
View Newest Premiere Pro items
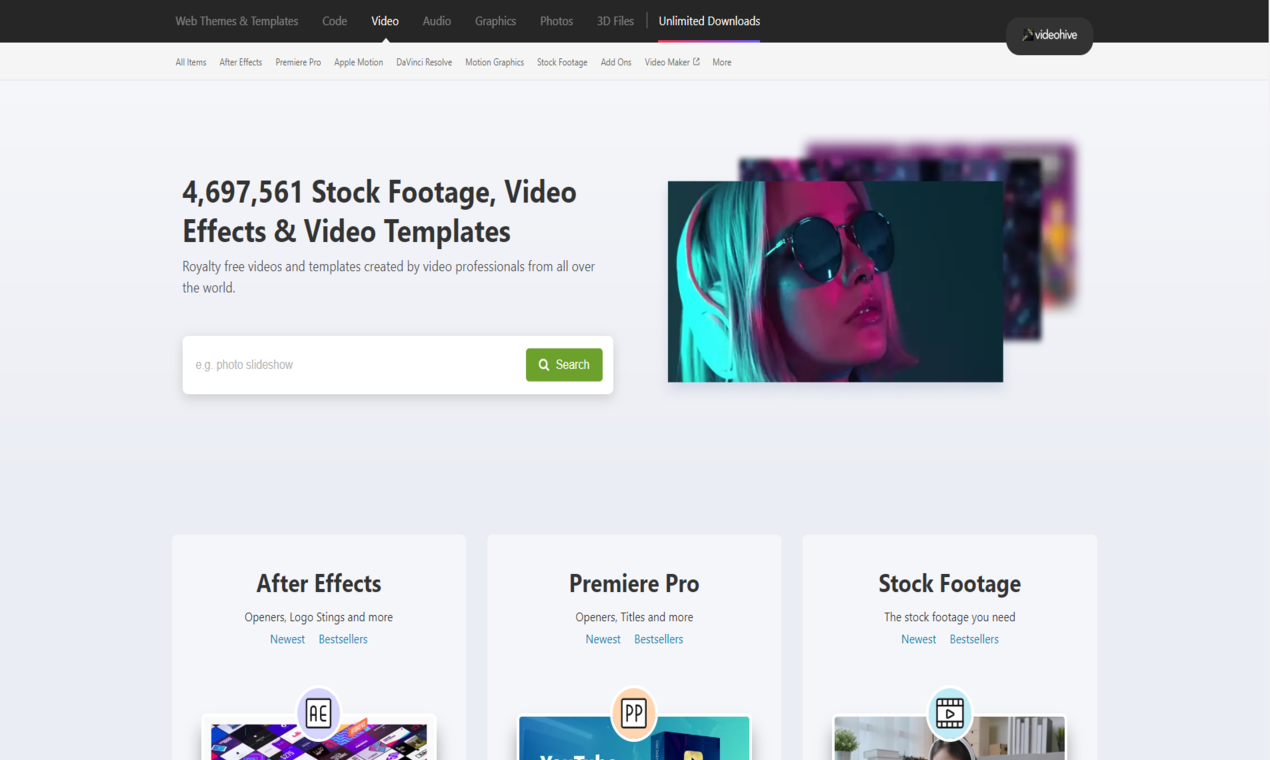click(603, 639)
